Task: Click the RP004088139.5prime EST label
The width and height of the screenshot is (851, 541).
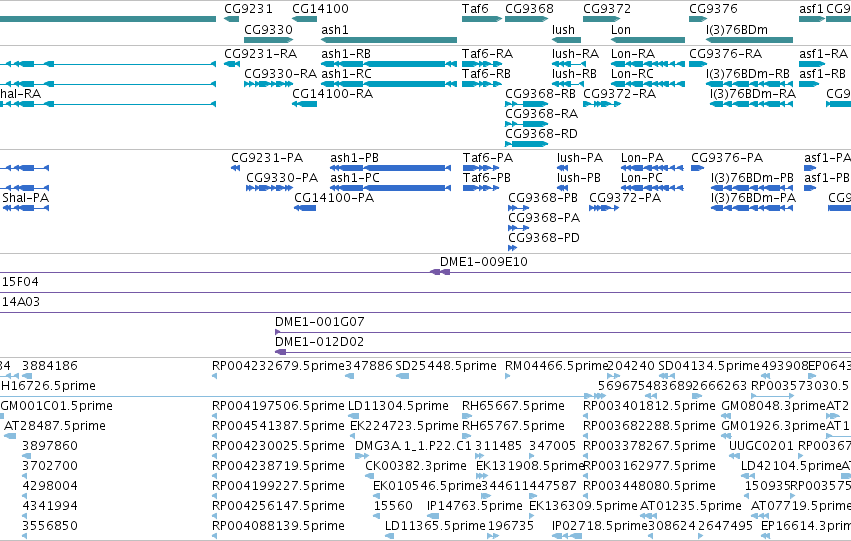Action: coord(278,527)
